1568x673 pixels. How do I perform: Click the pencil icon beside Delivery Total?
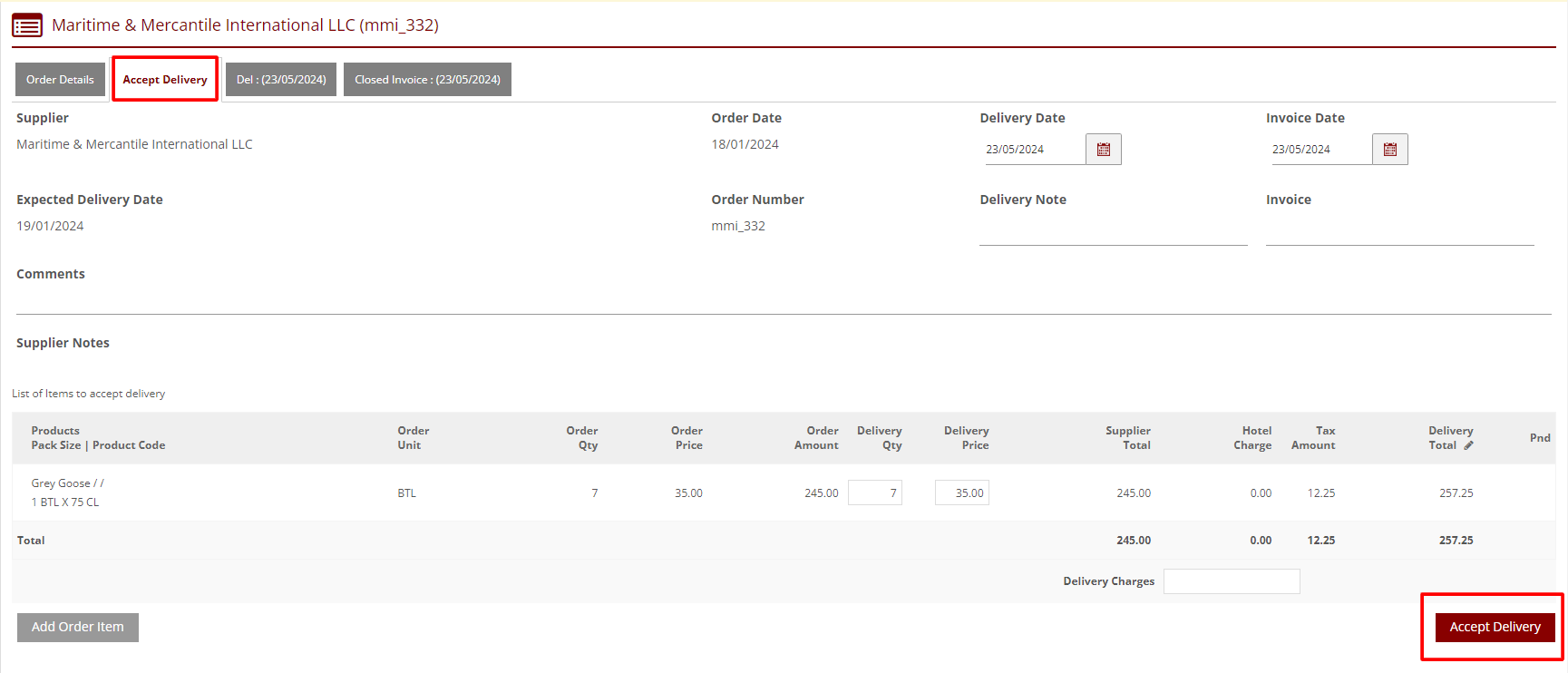(1468, 445)
